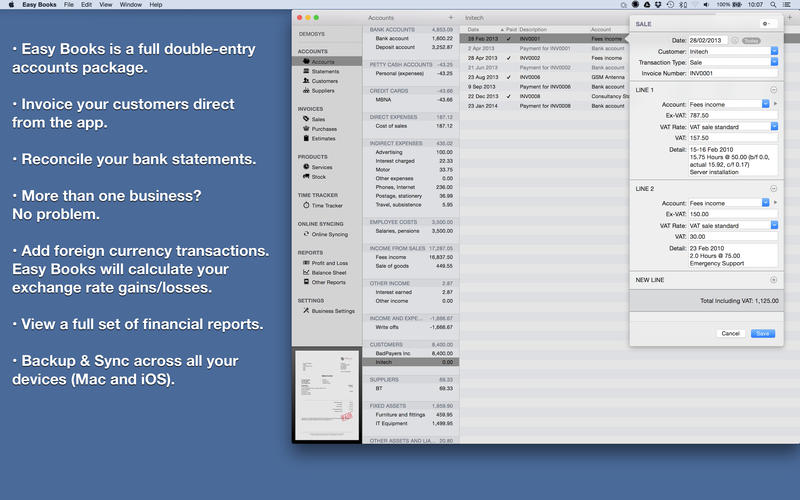
Task: Select Suppliers in the sidebar
Action: pyautogui.click(x=324, y=91)
